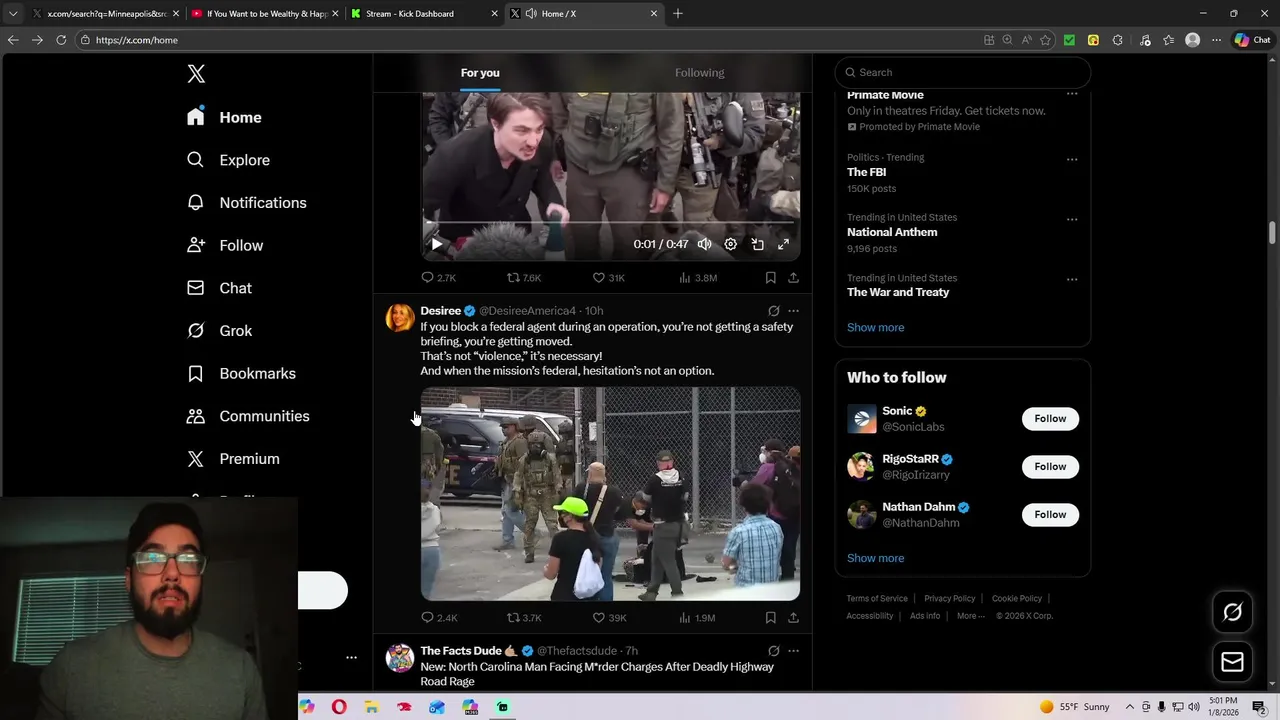Expand the footer More menu
Viewport: 1280px width, 720px height.
tap(970, 616)
